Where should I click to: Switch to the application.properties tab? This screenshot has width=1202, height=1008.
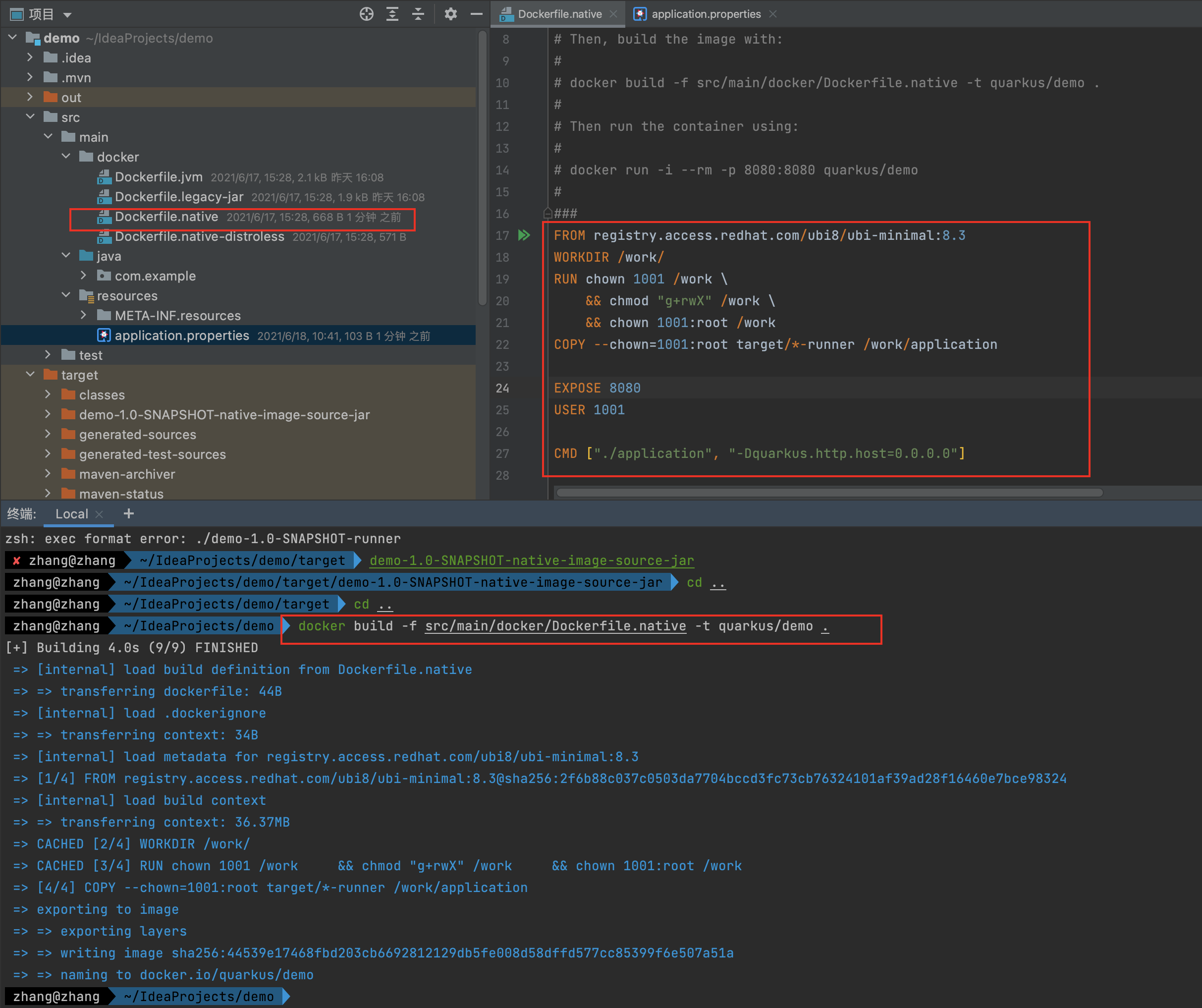coord(705,14)
